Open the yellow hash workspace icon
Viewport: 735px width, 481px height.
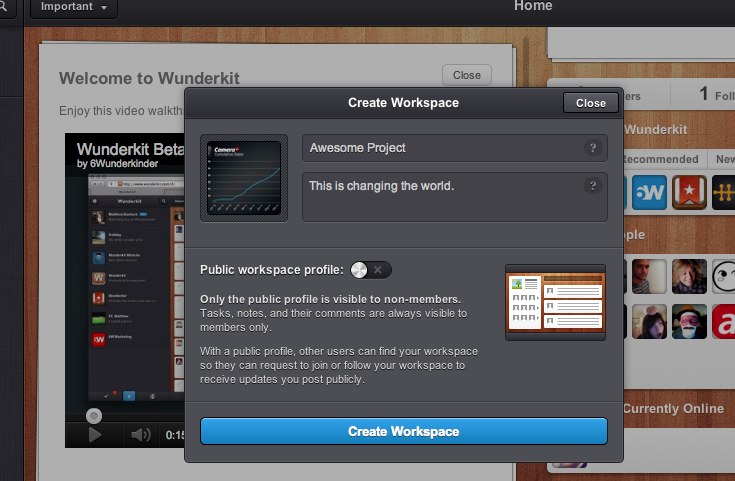coord(724,192)
